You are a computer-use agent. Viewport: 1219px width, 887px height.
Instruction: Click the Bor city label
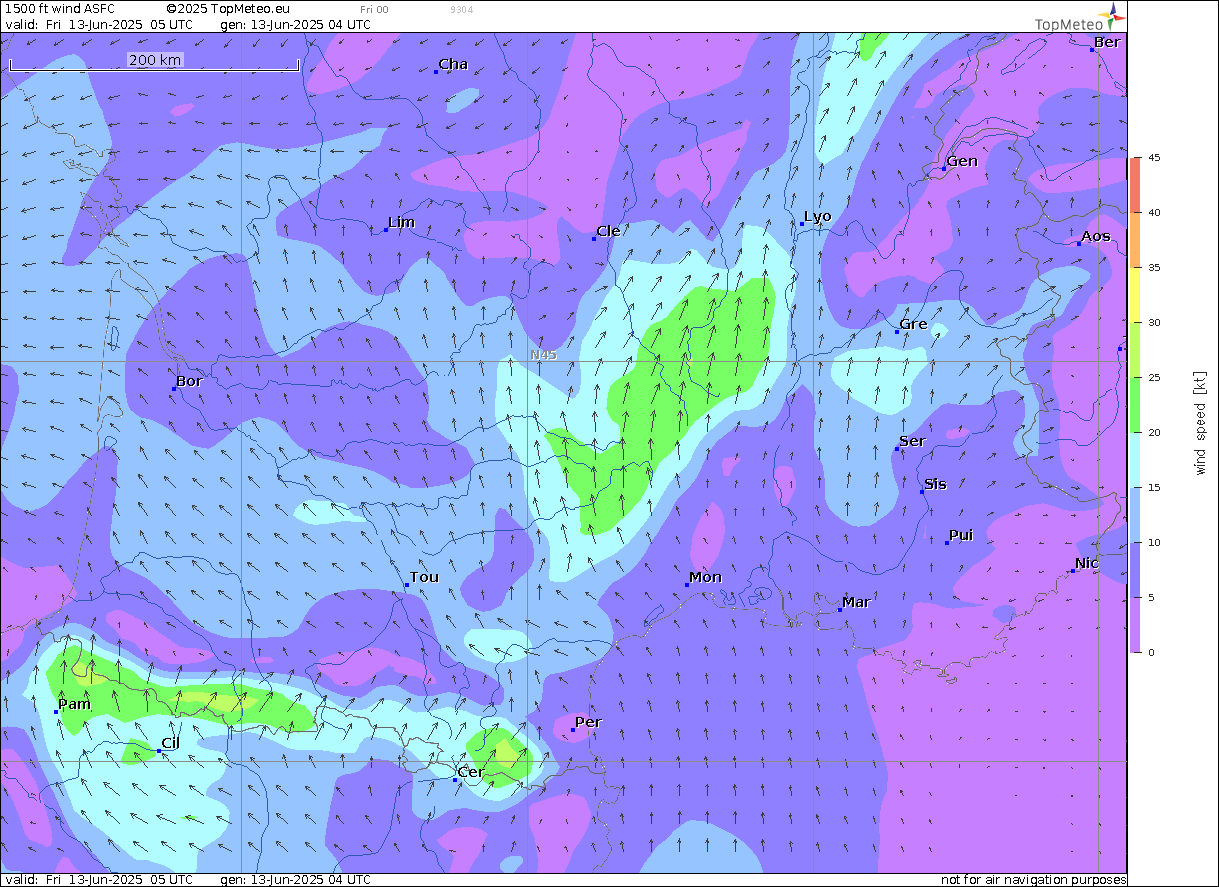[x=189, y=381]
